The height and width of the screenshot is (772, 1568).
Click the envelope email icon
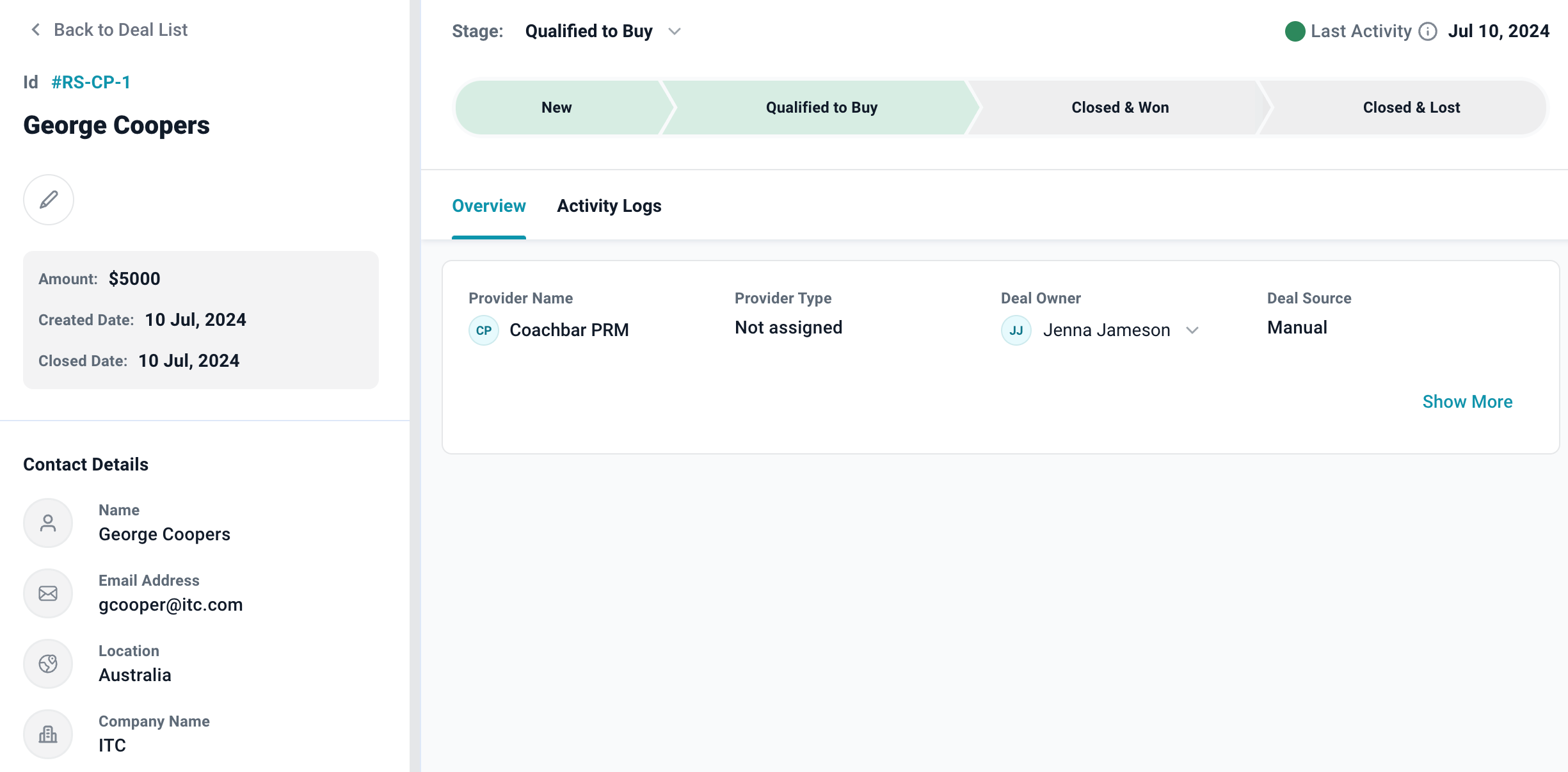point(48,593)
